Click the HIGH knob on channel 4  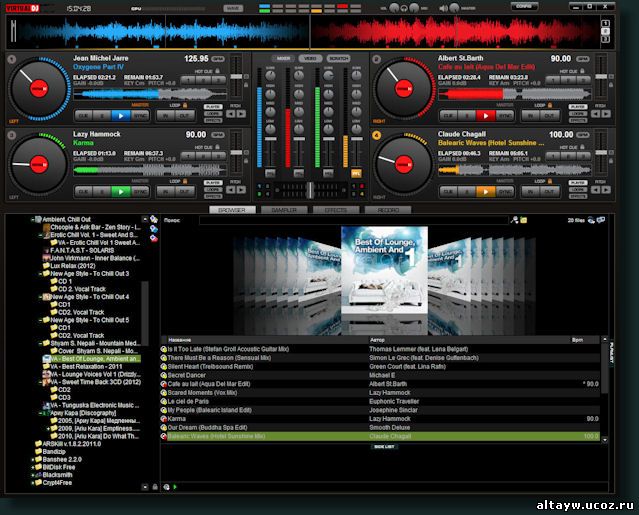coord(356,94)
